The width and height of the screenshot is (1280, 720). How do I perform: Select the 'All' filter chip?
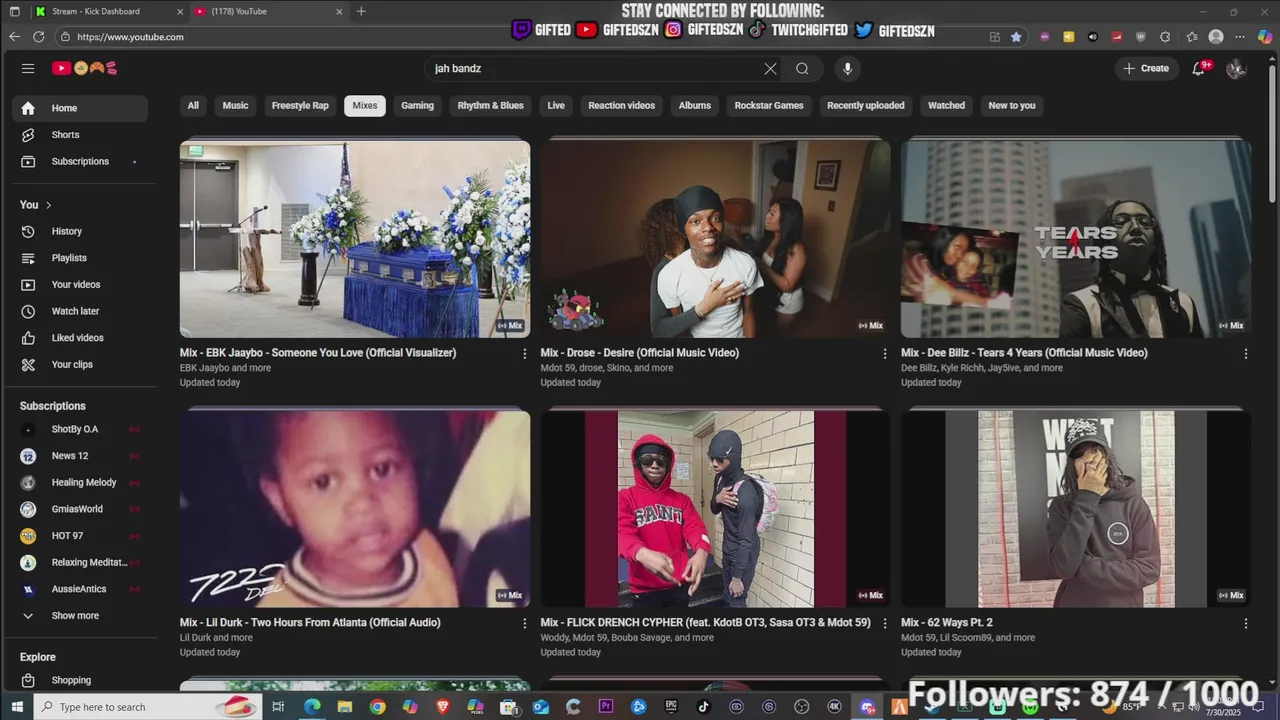point(193,105)
